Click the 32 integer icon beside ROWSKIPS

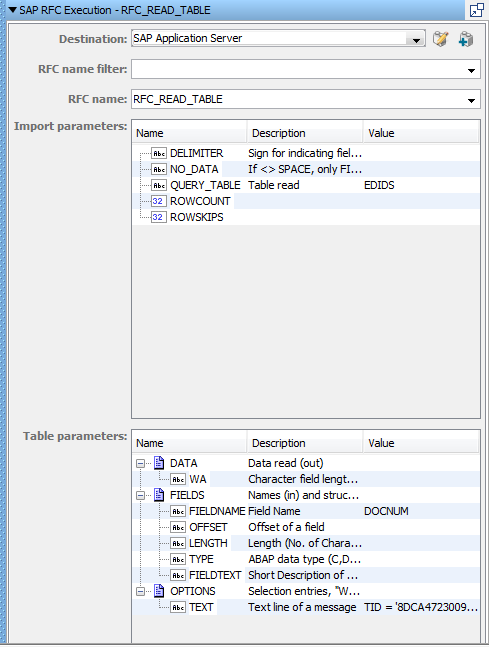[x=159, y=217]
